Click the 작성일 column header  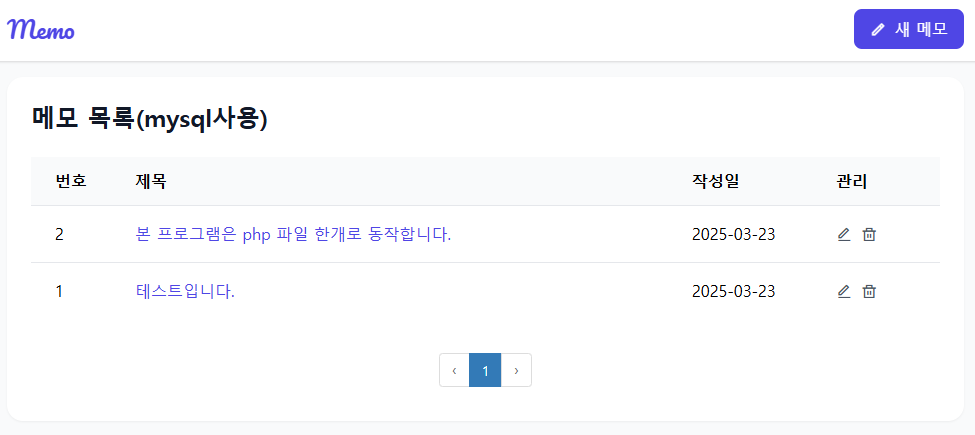coord(715,181)
